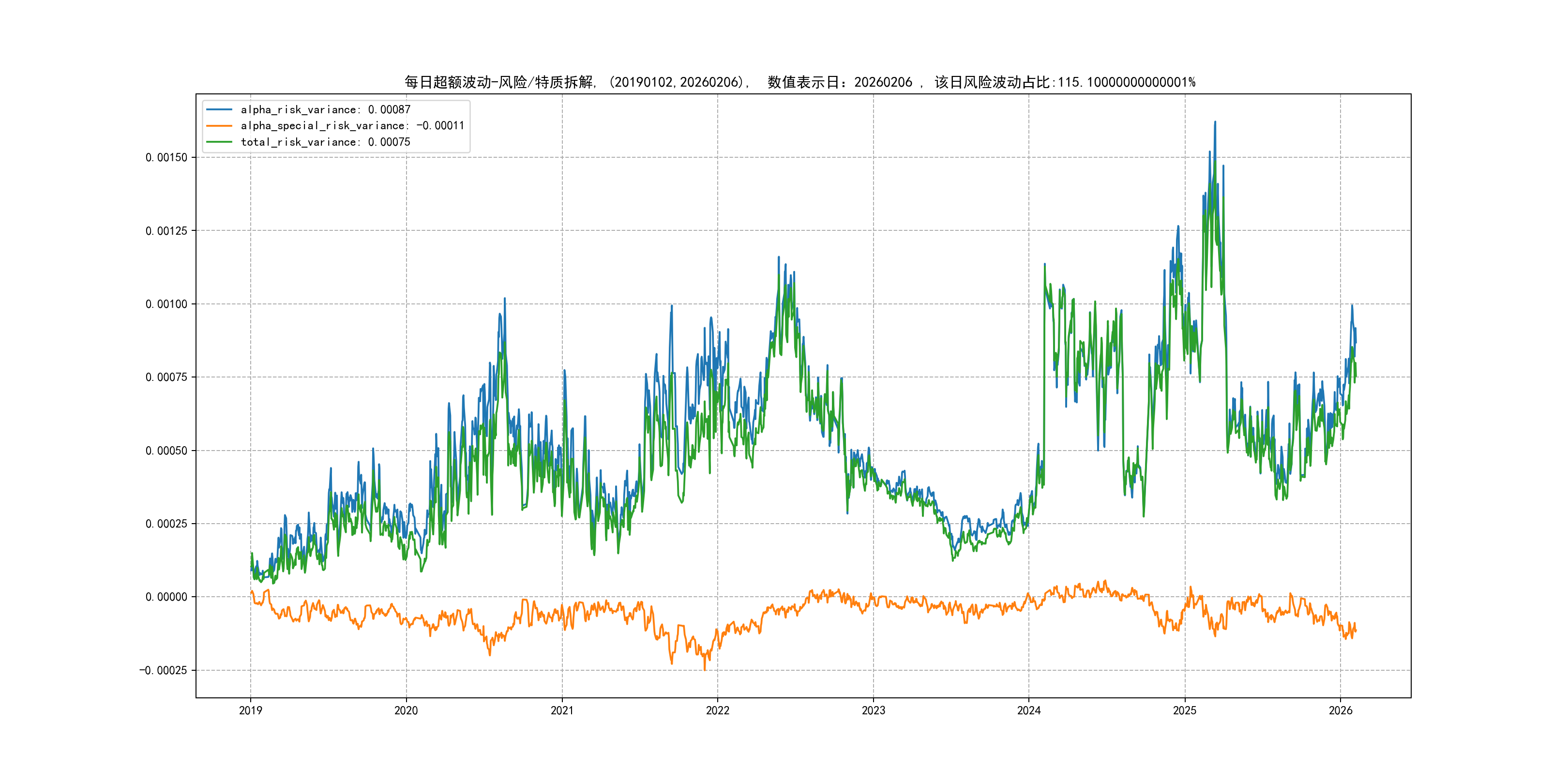Click the blue alpha_risk_variance legend line
The height and width of the screenshot is (784, 1568).
[x=219, y=109]
